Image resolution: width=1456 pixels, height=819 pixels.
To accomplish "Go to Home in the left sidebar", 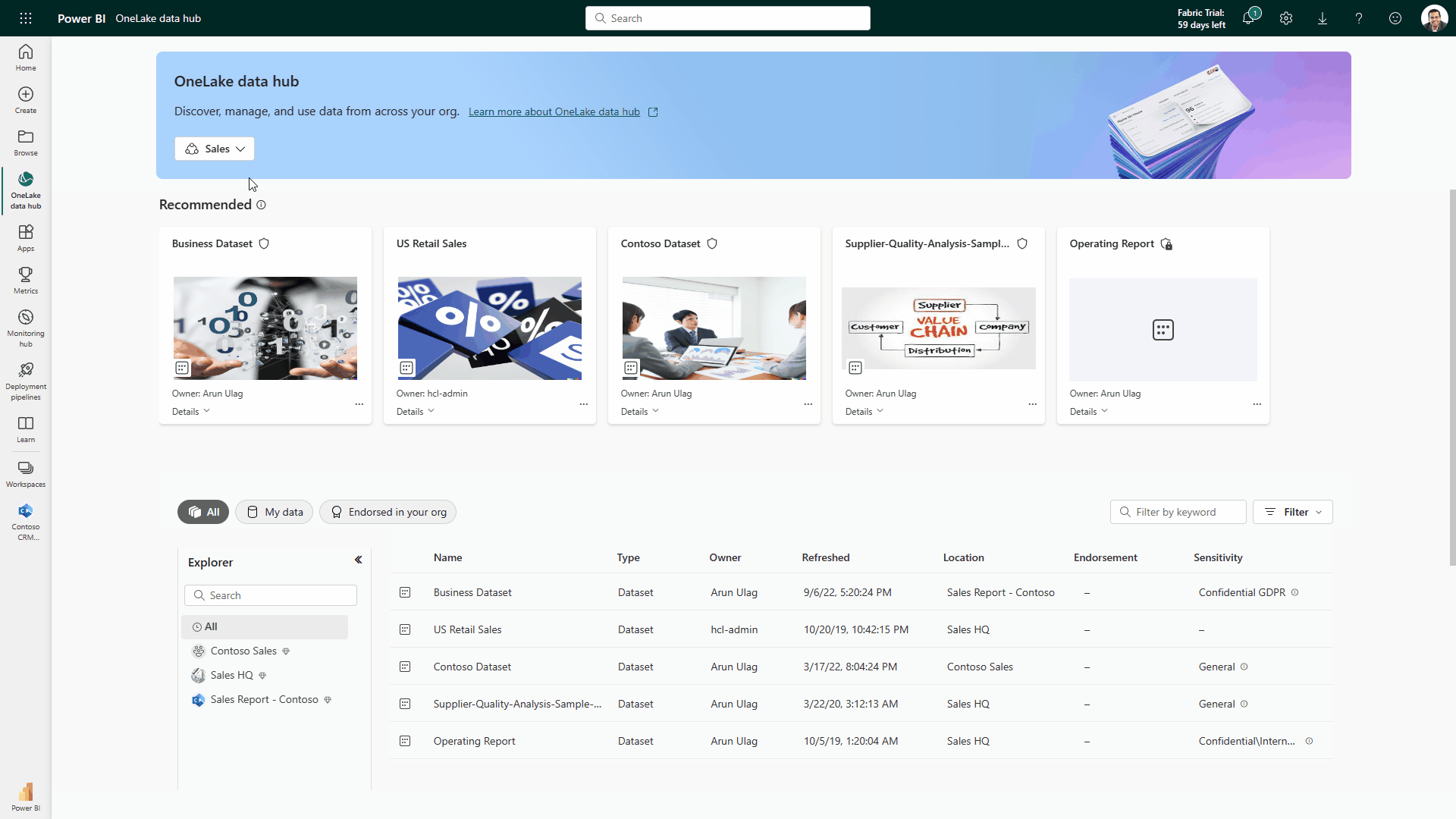I will click(x=26, y=58).
